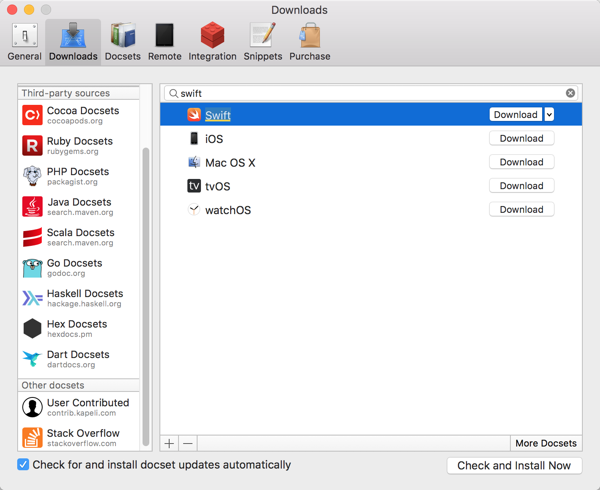Select the Cocoa Docsets source icon
The height and width of the screenshot is (490, 600).
point(32,115)
